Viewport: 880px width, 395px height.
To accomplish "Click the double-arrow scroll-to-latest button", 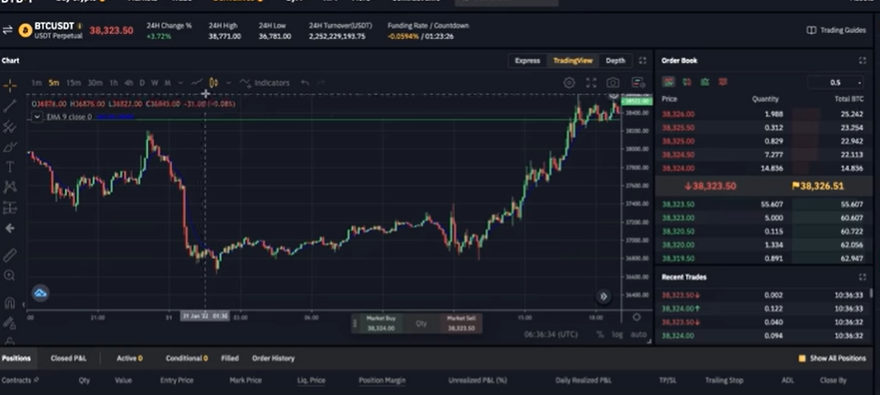I will 603,296.
